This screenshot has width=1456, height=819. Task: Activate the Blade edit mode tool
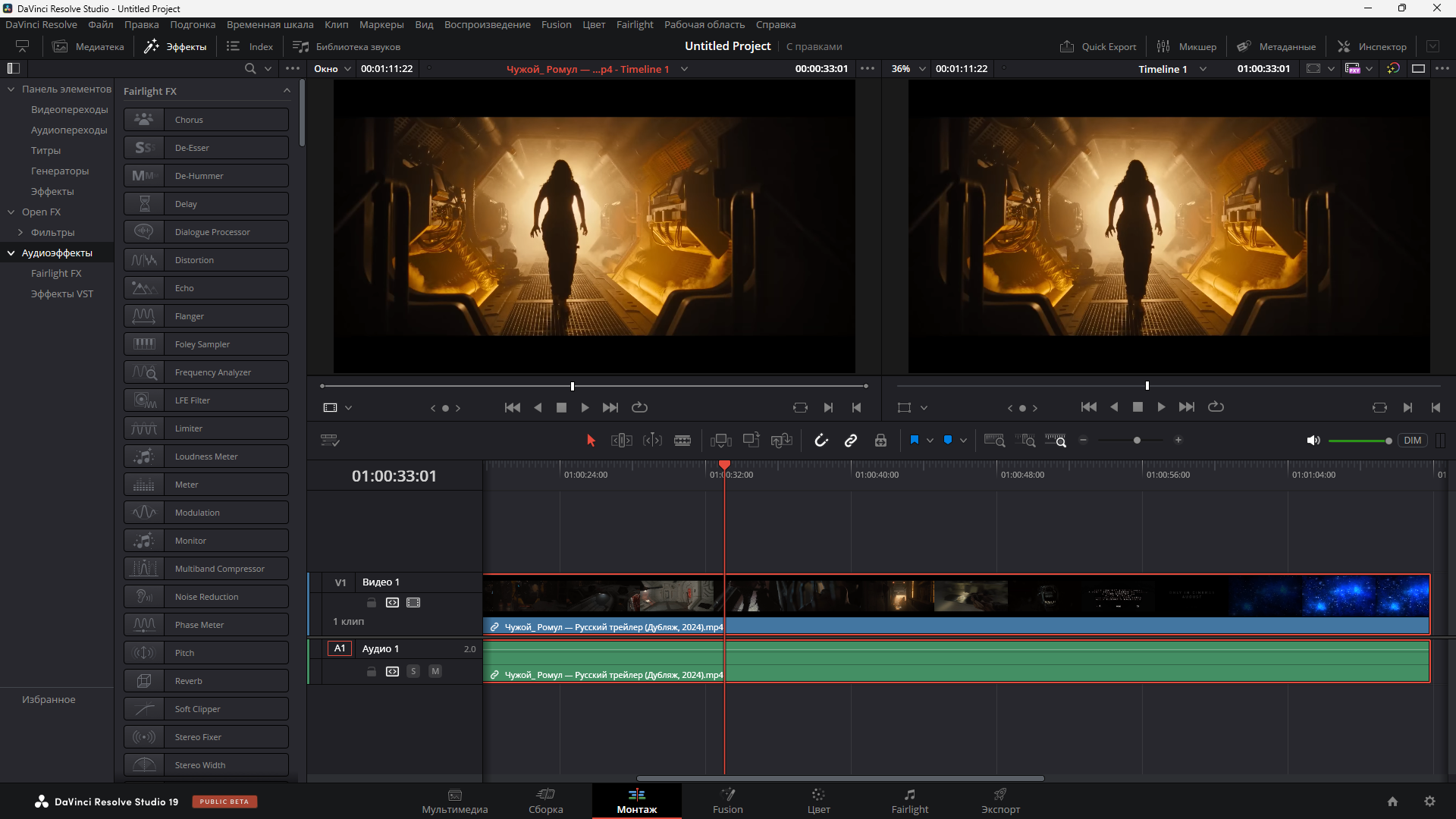click(682, 441)
